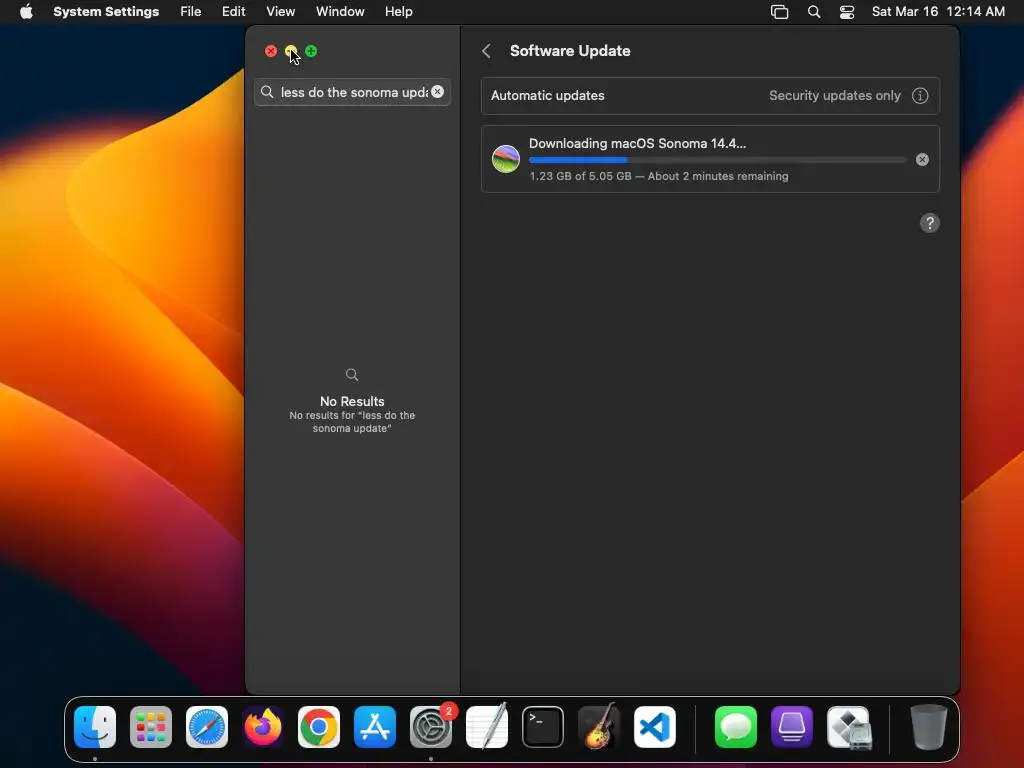Open the View menu
The width and height of the screenshot is (1024, 768).
coord(280,12)
